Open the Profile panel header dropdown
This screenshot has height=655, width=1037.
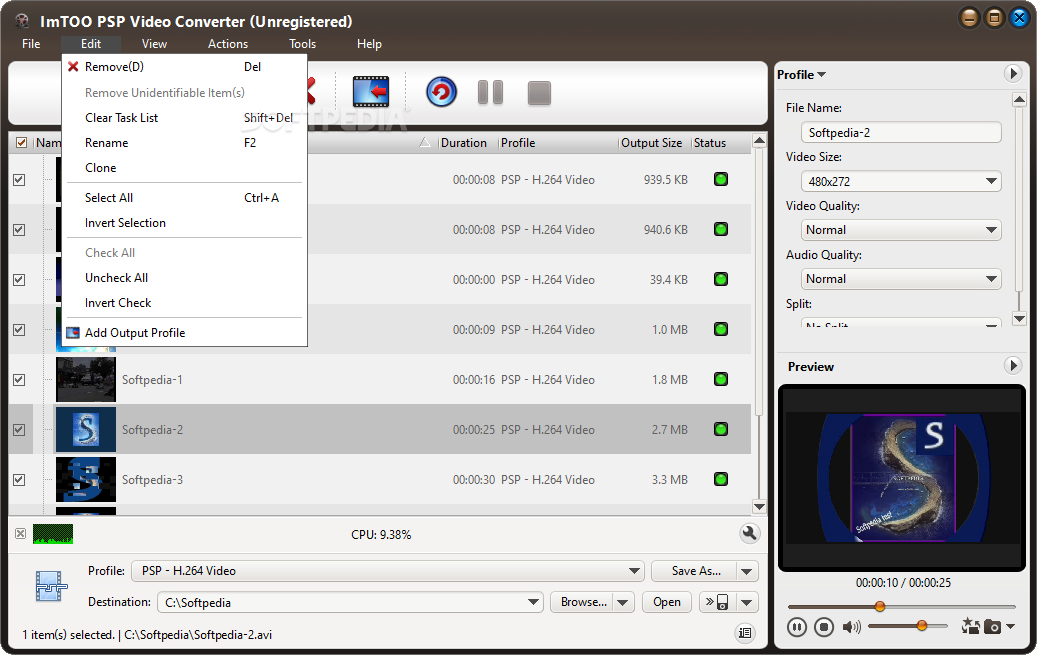[x=802, y=75]
